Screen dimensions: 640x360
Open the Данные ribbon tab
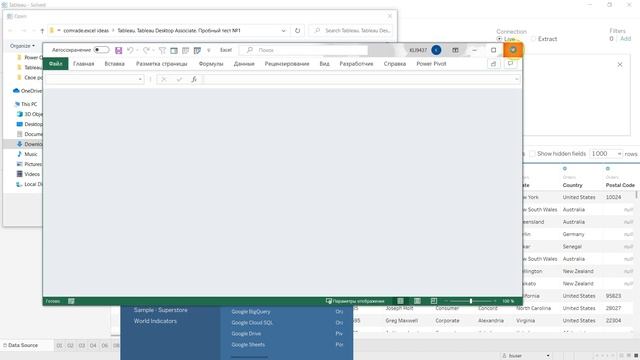[244, 64]
